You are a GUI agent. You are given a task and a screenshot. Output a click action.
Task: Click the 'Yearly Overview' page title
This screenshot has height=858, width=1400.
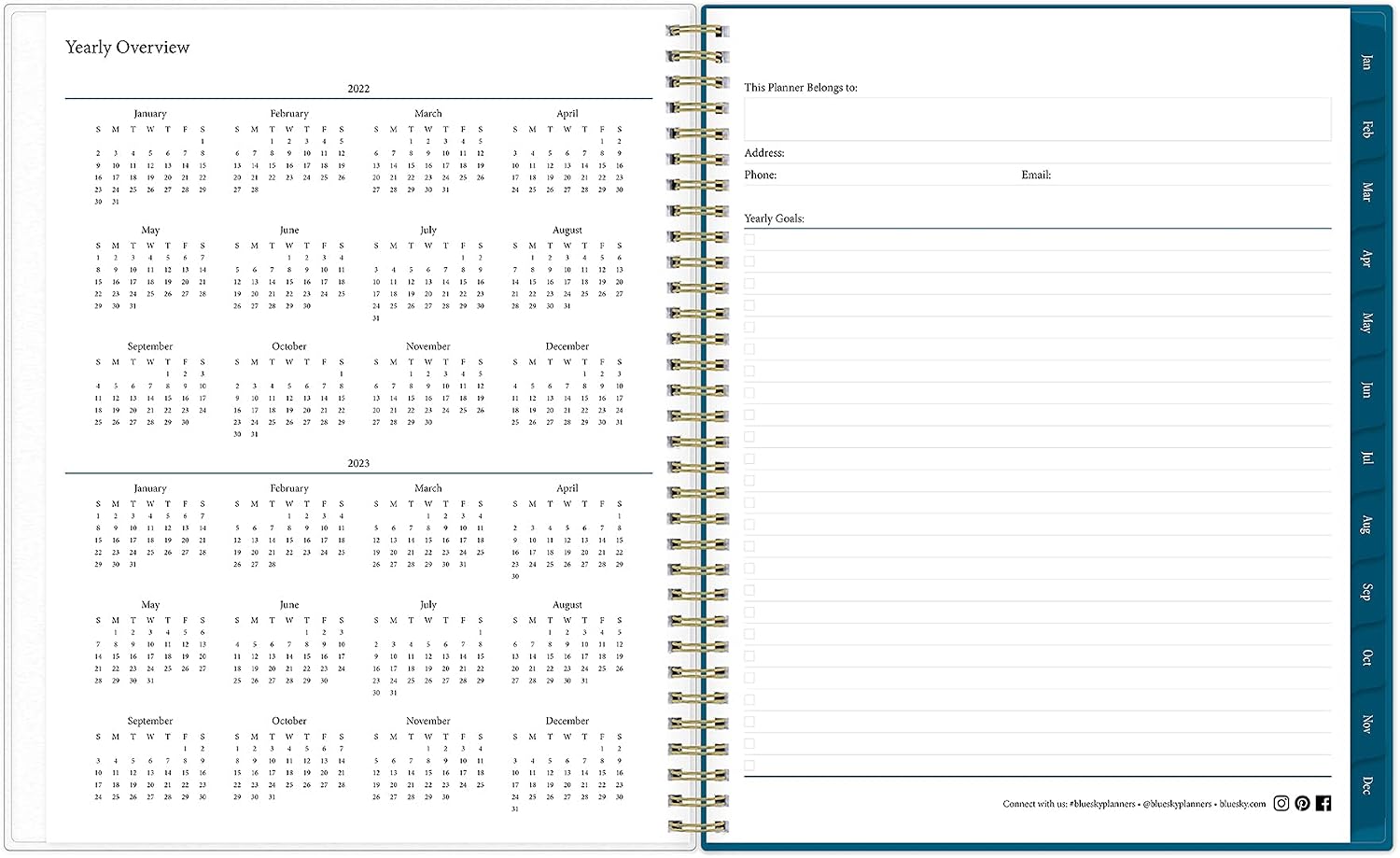click(127, 48)
